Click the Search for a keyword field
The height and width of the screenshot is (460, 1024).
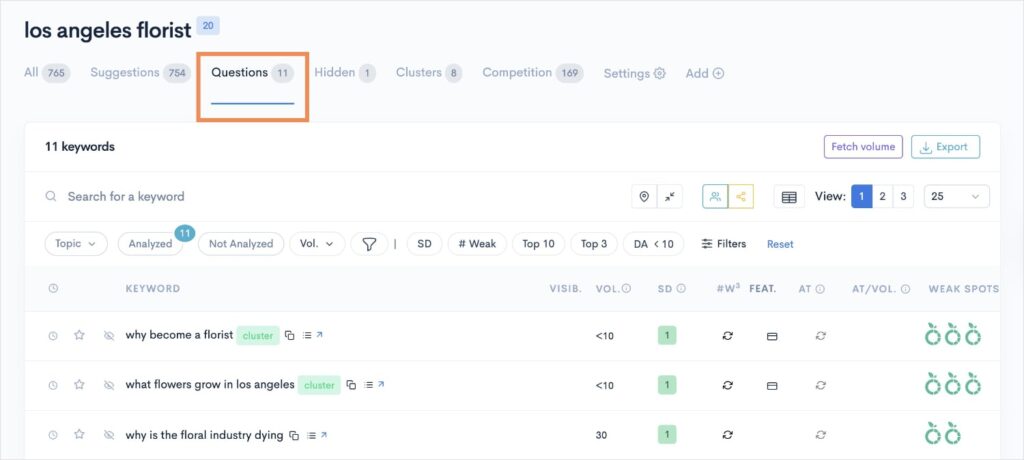tap(327, 197)
